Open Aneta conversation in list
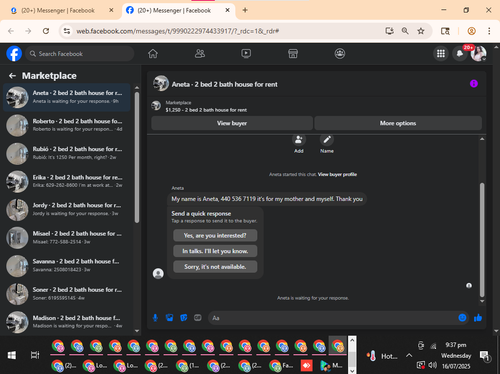Screen dimensions: 500x374 pos(67,97)
